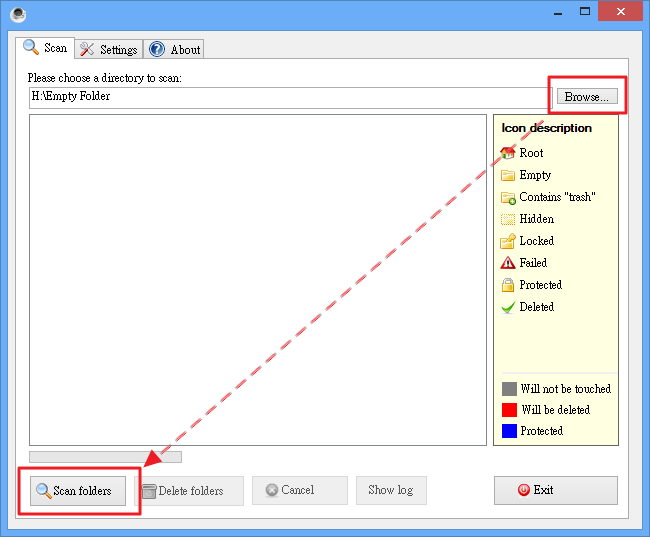Viewport: 650px width, 537px height.
Task: Click the Locked folder icon
Action: coord(508,241)
